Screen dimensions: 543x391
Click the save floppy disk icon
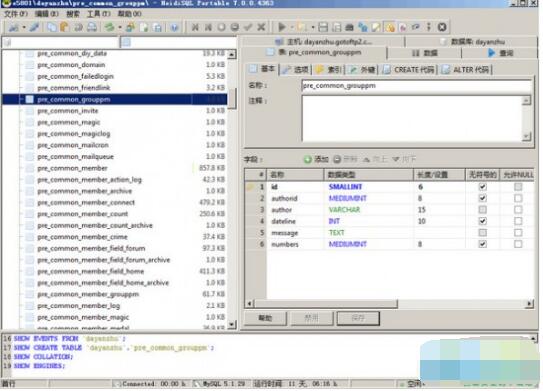tap(323, 27)
